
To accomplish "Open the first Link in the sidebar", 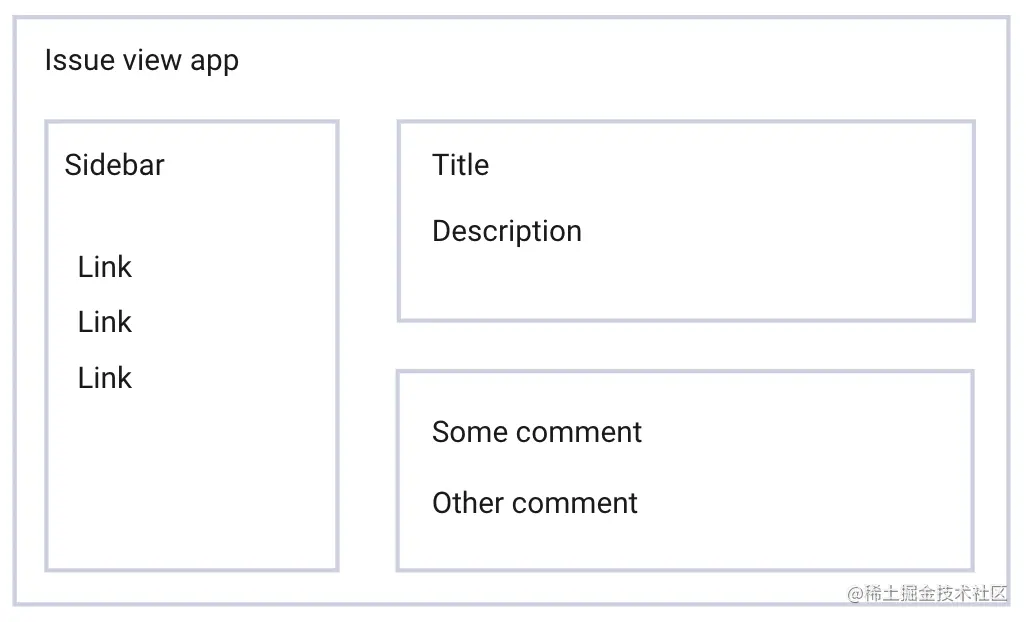I will (105, 267).
